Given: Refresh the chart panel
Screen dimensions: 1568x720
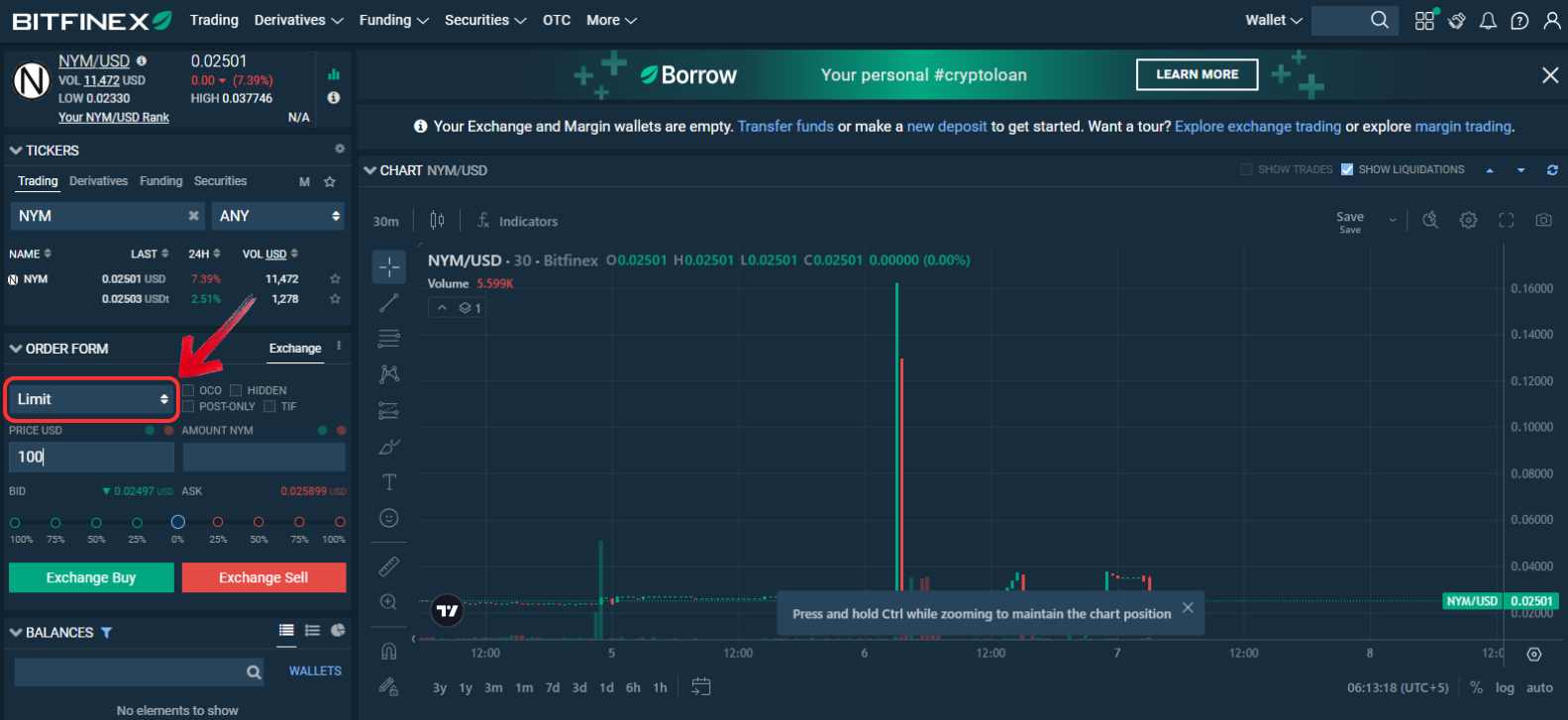Looking at the screenshot, I should pos(1552,170).
